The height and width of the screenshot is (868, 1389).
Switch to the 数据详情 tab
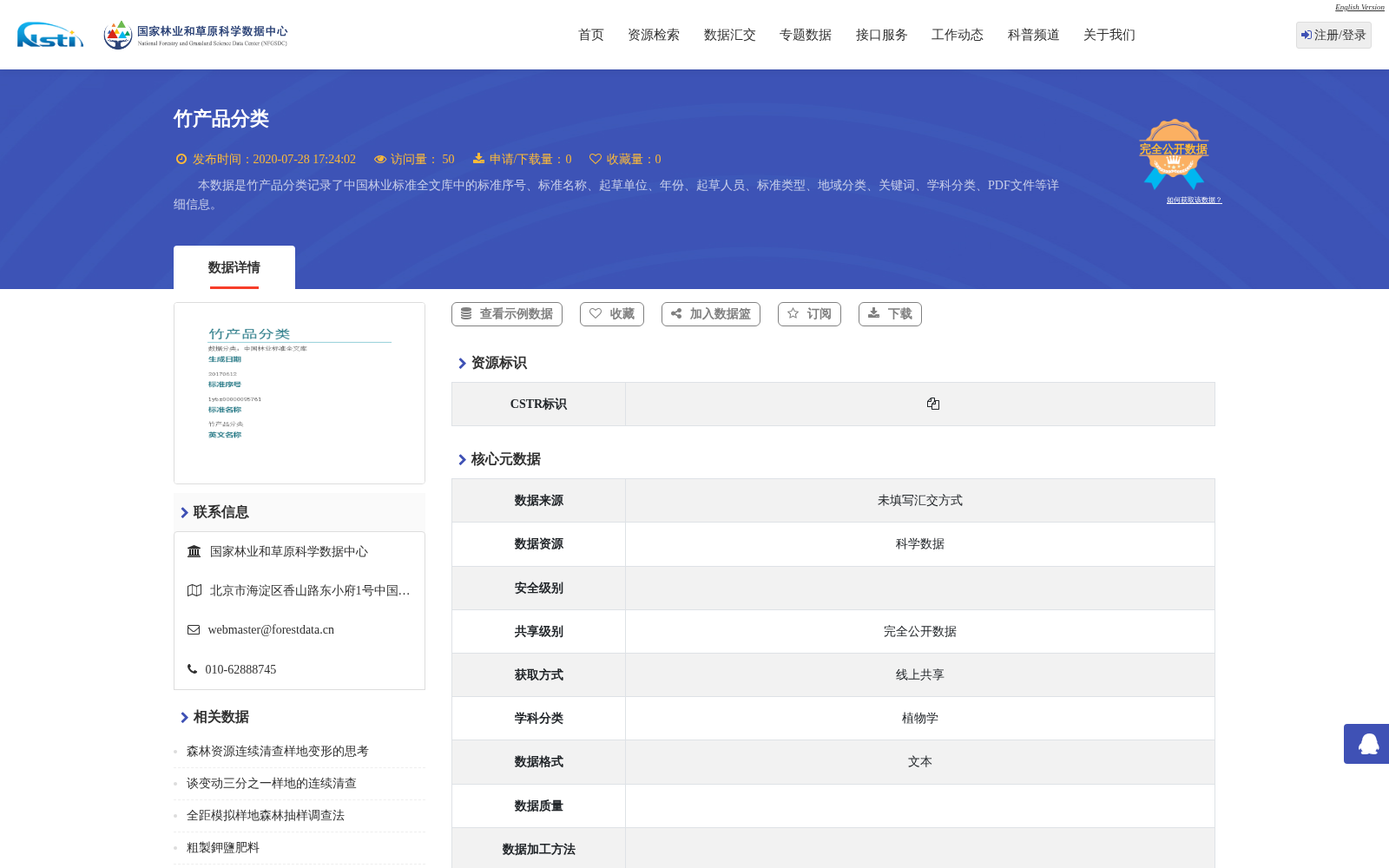[x=234, y=267]
